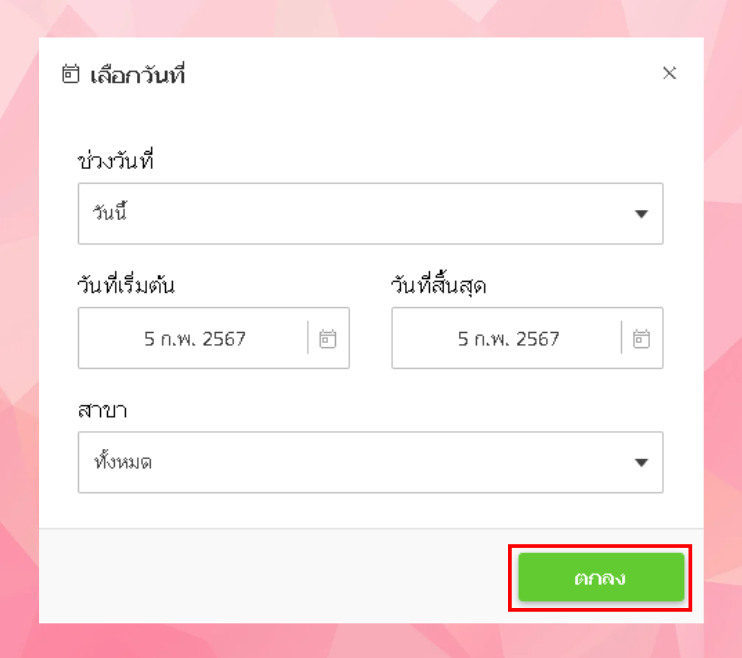The width and height of the screenshot is (742, 658).
Task: Open the ช่วงวันที่ combo box showing วันนี้
Action: tap(371, 213)
